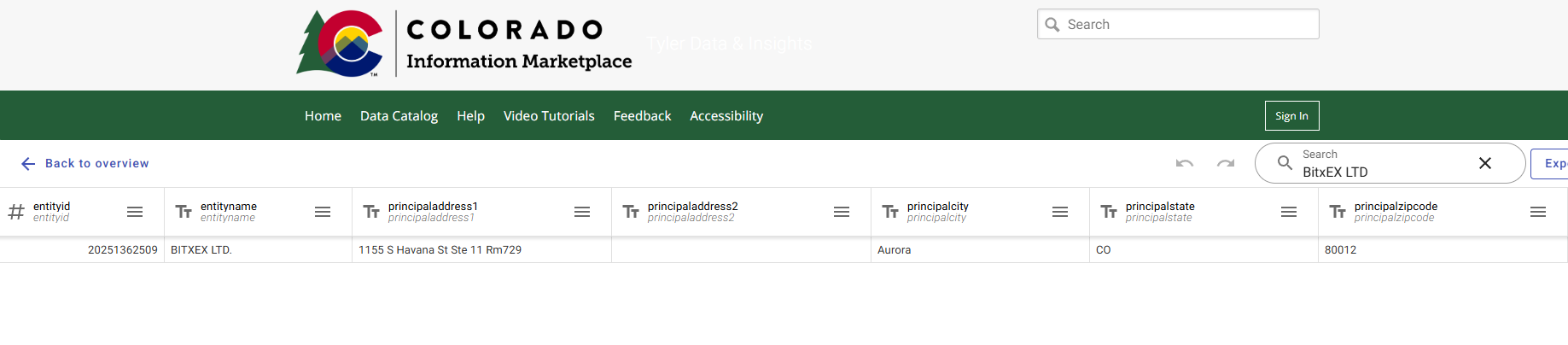Click the undo arrow icon
This screenshot has height=345, width=1568.
(1185, 163)
